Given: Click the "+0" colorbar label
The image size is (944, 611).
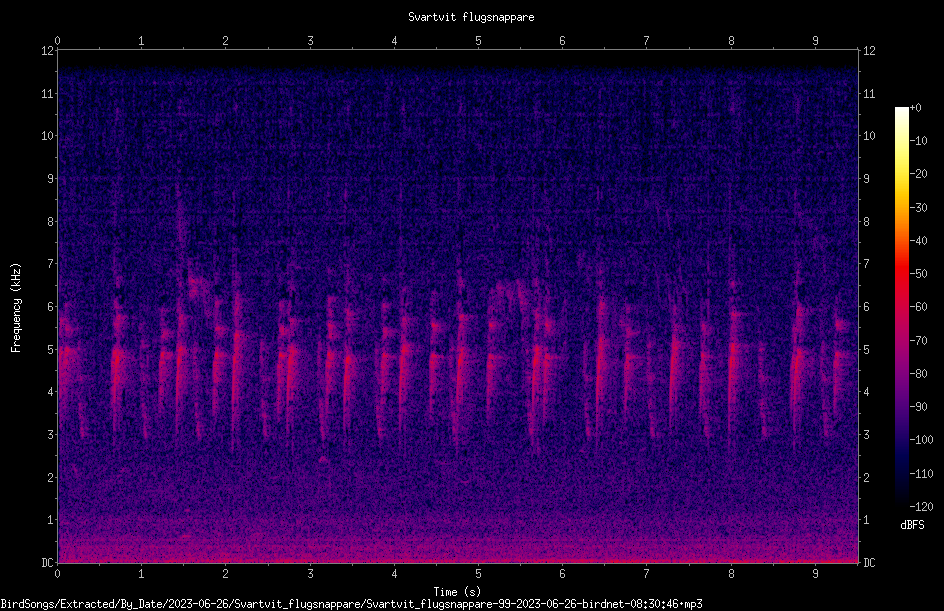Looking at the screenshot, I should [915, 108].
